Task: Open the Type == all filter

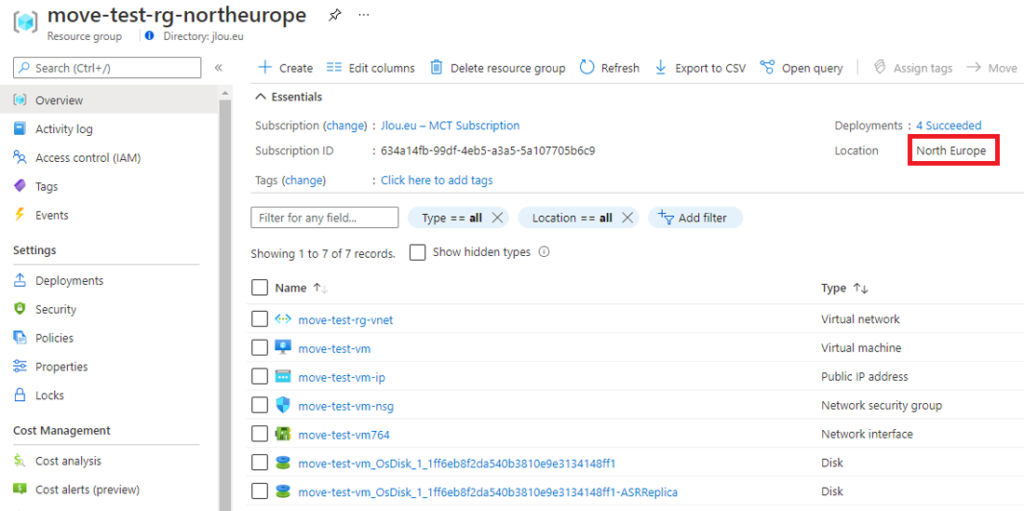Action: click(x=452, y=218)
